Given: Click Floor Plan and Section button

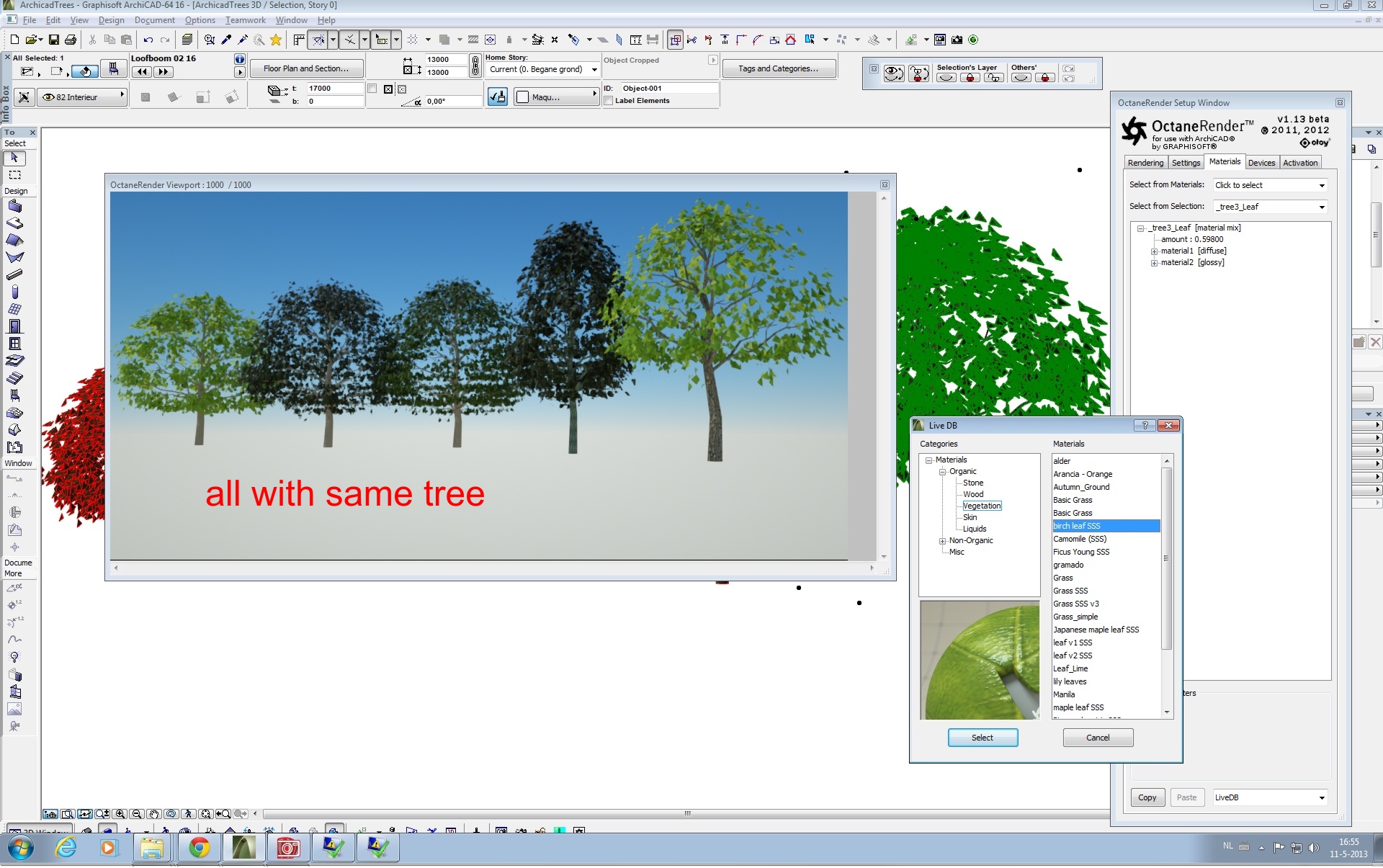Looking at the screenshot, I should (306, 68).
